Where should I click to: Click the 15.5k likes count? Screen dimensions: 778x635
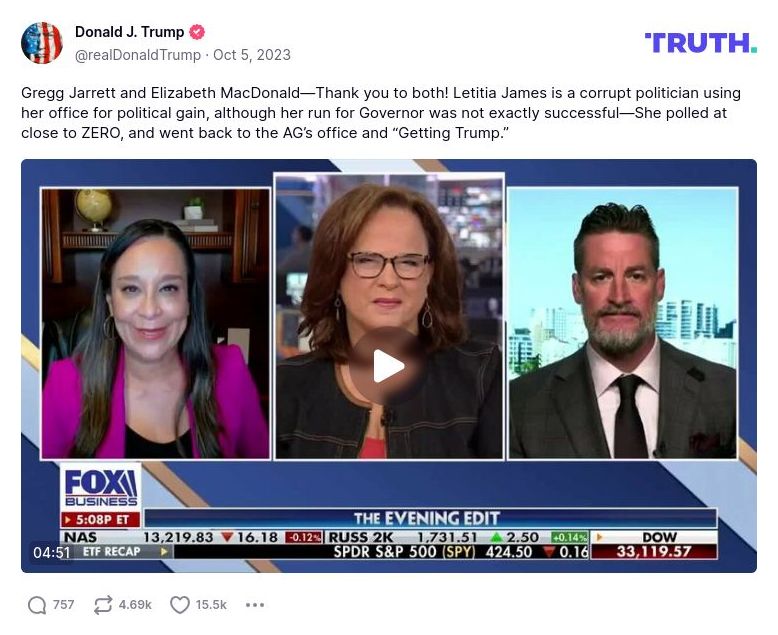click(x=211, y=605)
